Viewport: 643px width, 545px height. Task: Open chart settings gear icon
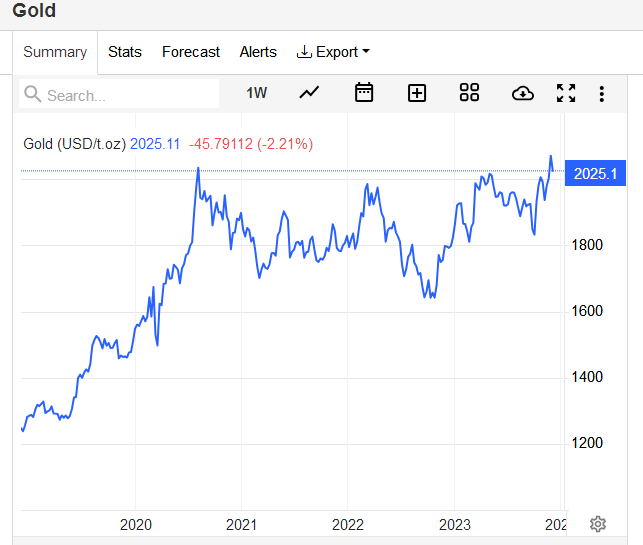[x=598, y=524]
